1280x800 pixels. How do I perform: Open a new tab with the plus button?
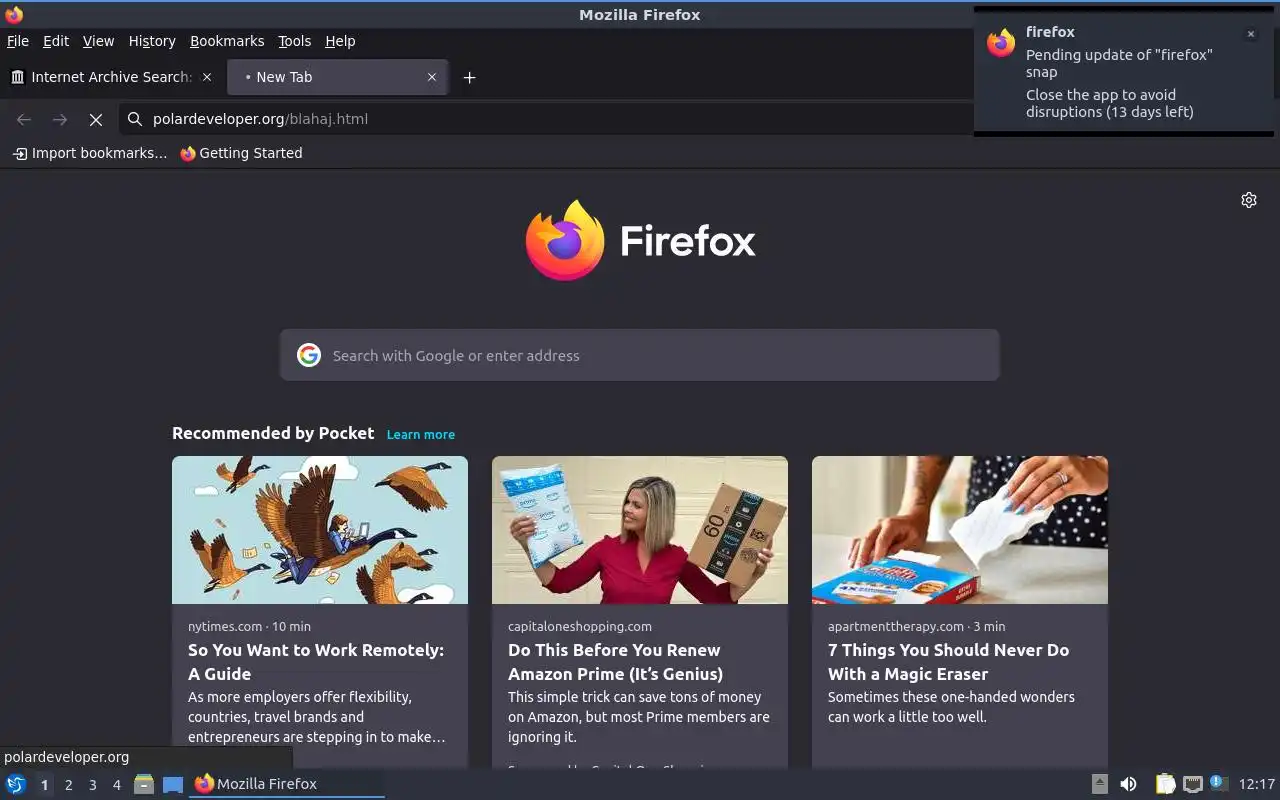click(x=469, y=77)
